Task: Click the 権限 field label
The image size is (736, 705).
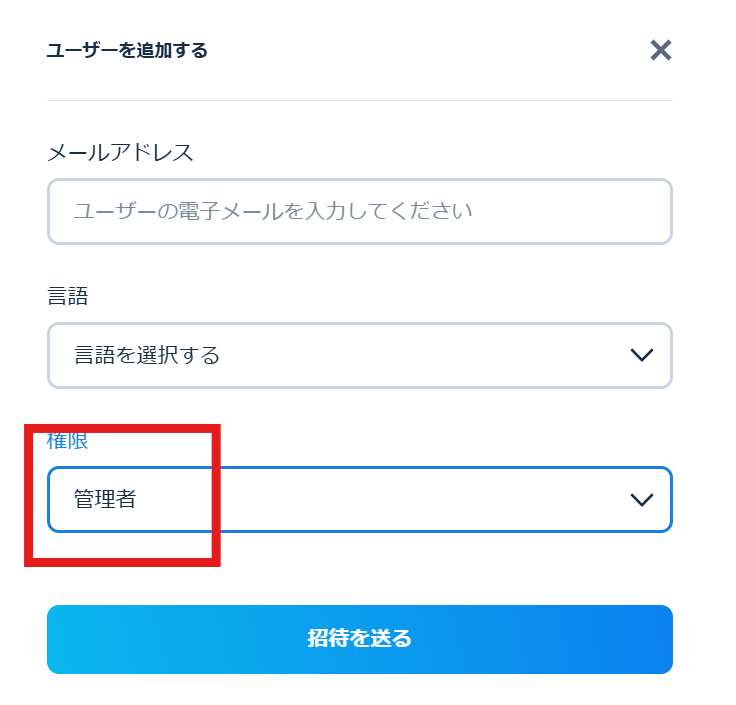Action: pos(68,440)
